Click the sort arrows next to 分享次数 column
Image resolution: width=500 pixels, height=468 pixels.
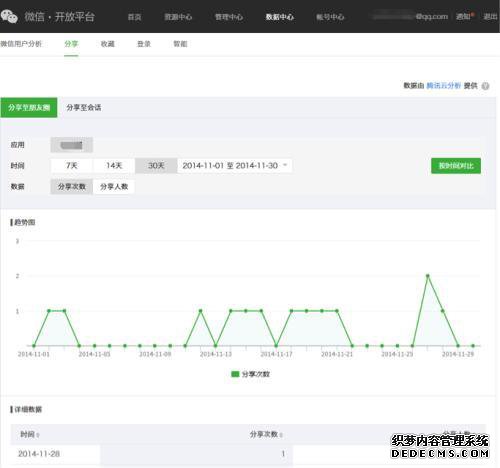281,435
